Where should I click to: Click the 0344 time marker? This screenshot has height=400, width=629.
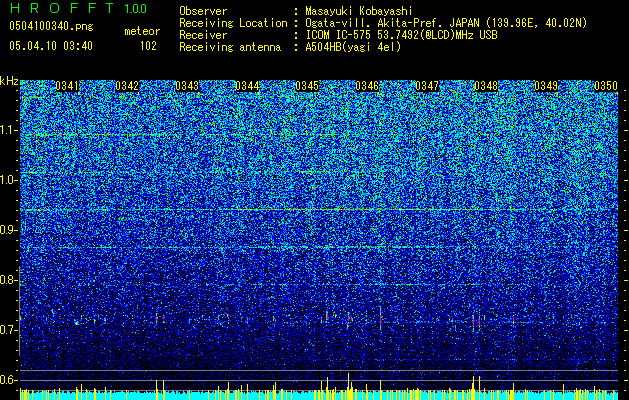(x=247, y=86)
